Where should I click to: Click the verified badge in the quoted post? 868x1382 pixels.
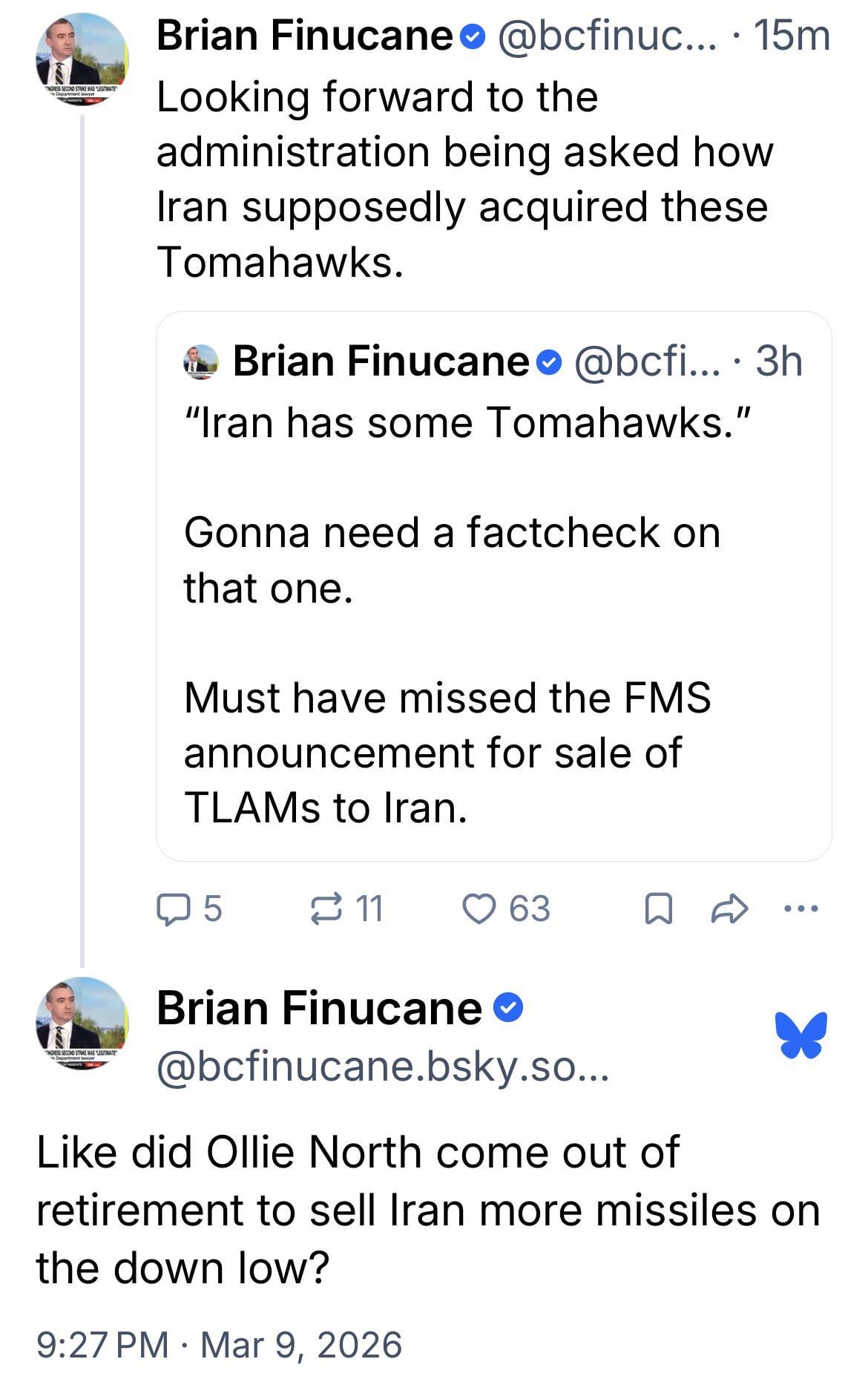(548, 362)
